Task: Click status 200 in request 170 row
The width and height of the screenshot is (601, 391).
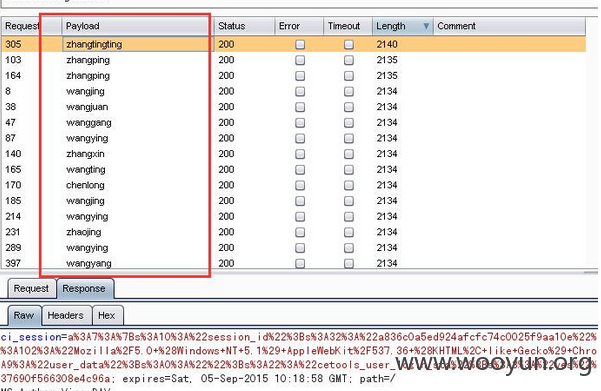Action: 226,185
